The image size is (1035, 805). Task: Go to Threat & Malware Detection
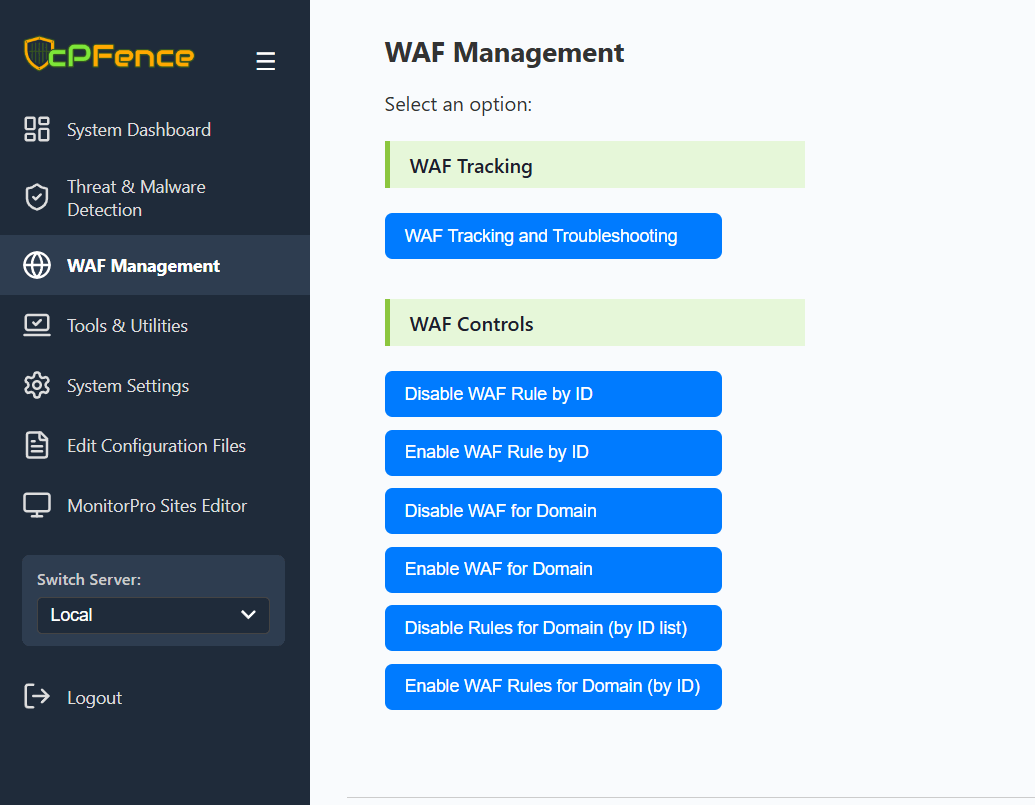[154, 198]
